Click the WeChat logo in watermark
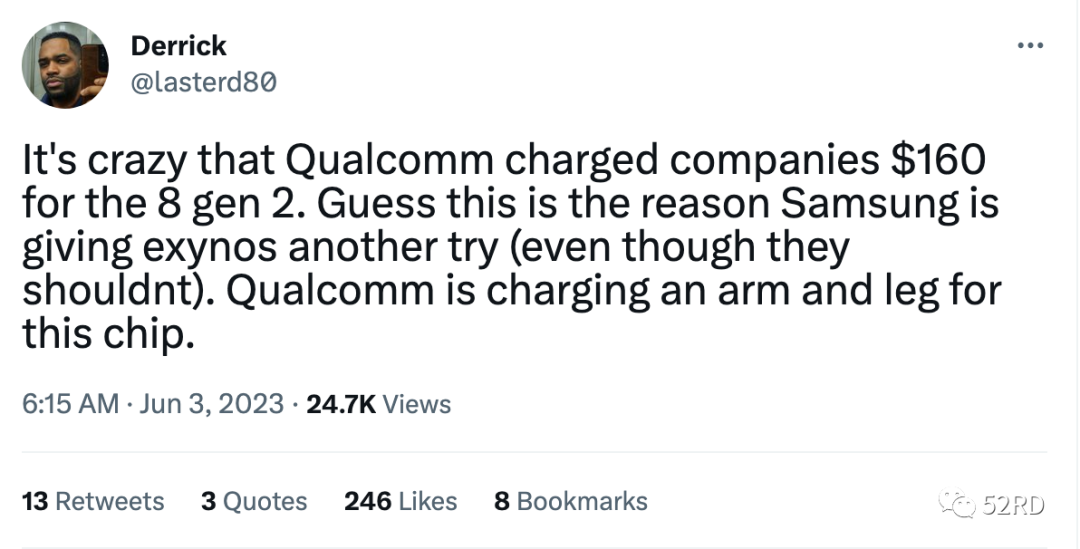The width and height of the screenshot is (1080, 549). pos(957,504)
